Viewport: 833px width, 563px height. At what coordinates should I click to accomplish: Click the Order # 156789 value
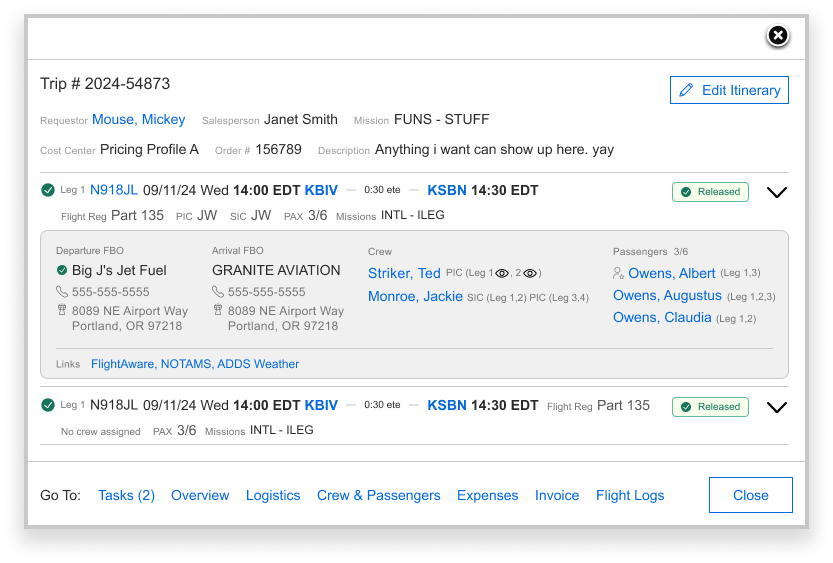point(278,149)
